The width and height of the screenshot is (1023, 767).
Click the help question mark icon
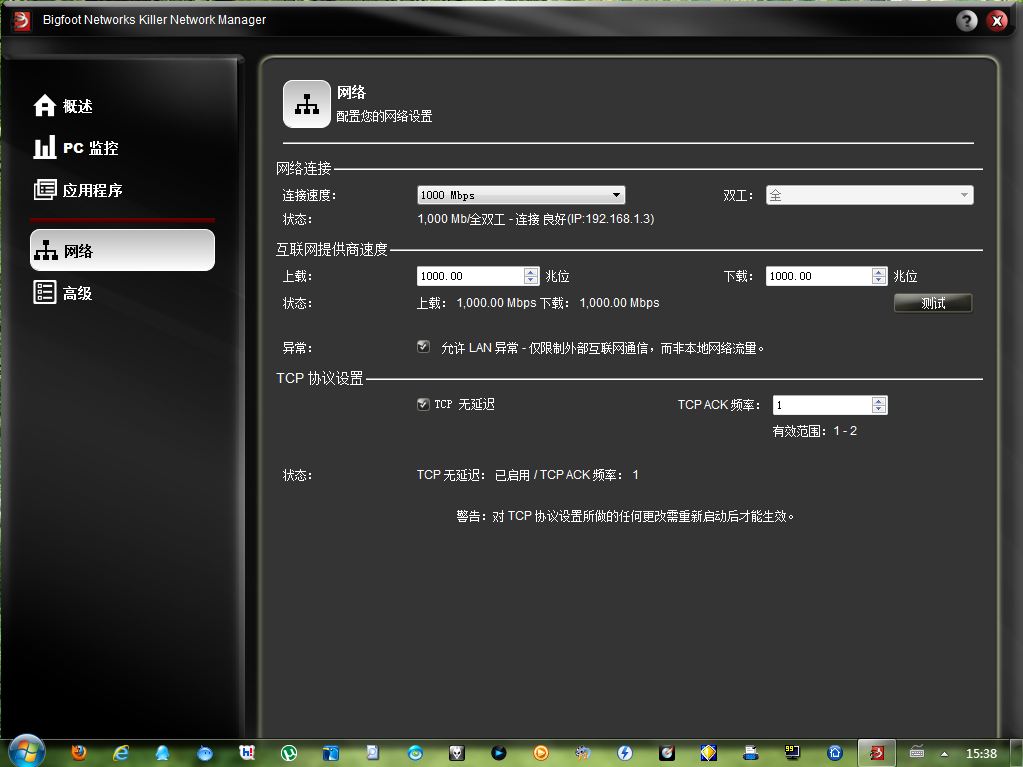coord(967,21)
